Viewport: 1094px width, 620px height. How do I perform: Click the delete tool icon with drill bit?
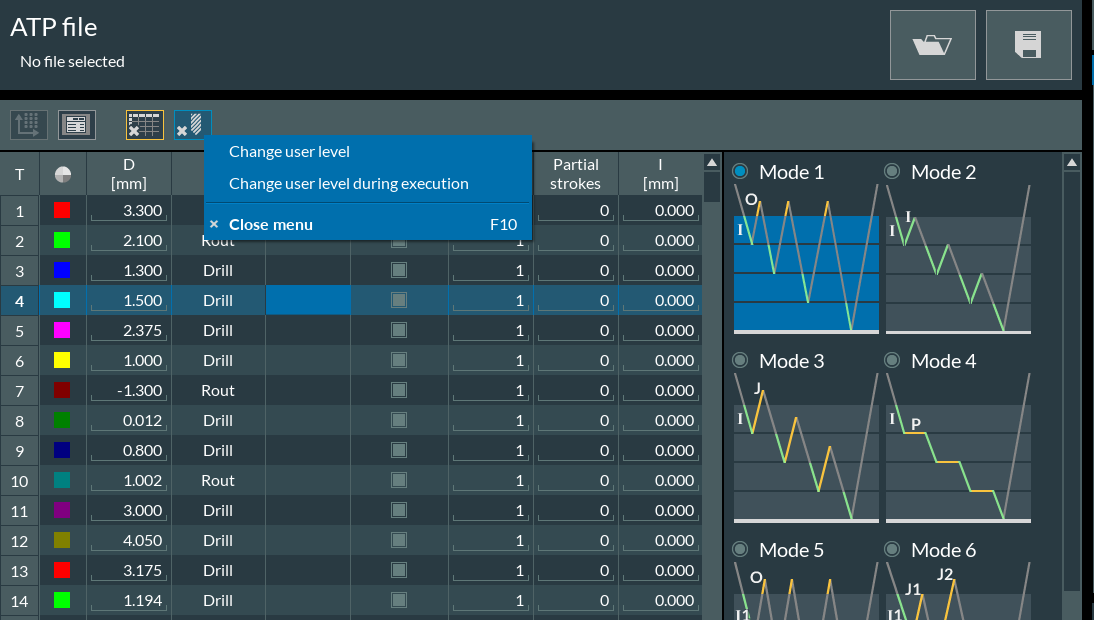pyautogui.click(x=192, y=125)
